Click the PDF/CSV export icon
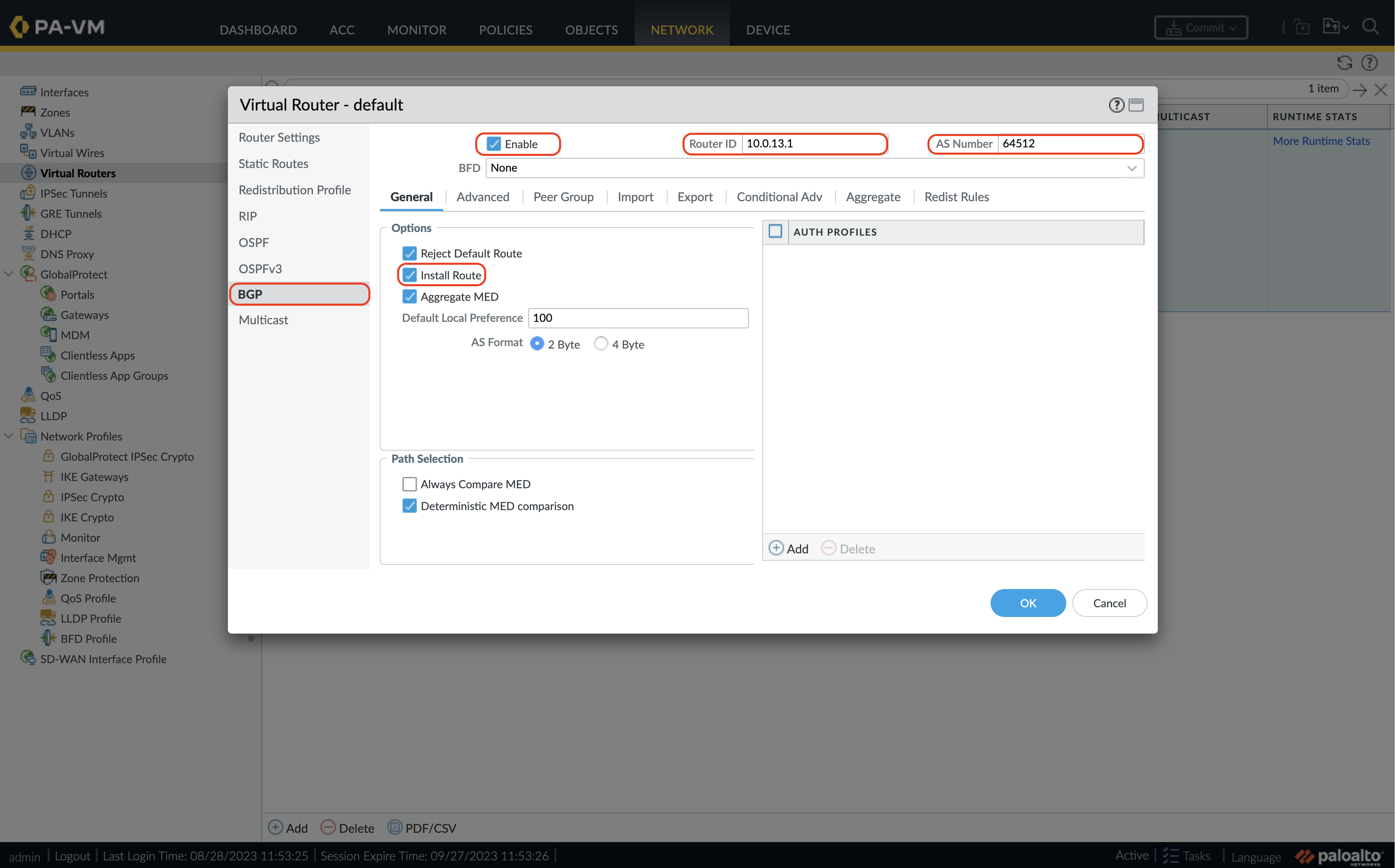This screenshot has width=1395, height=868. pos(394,827)
